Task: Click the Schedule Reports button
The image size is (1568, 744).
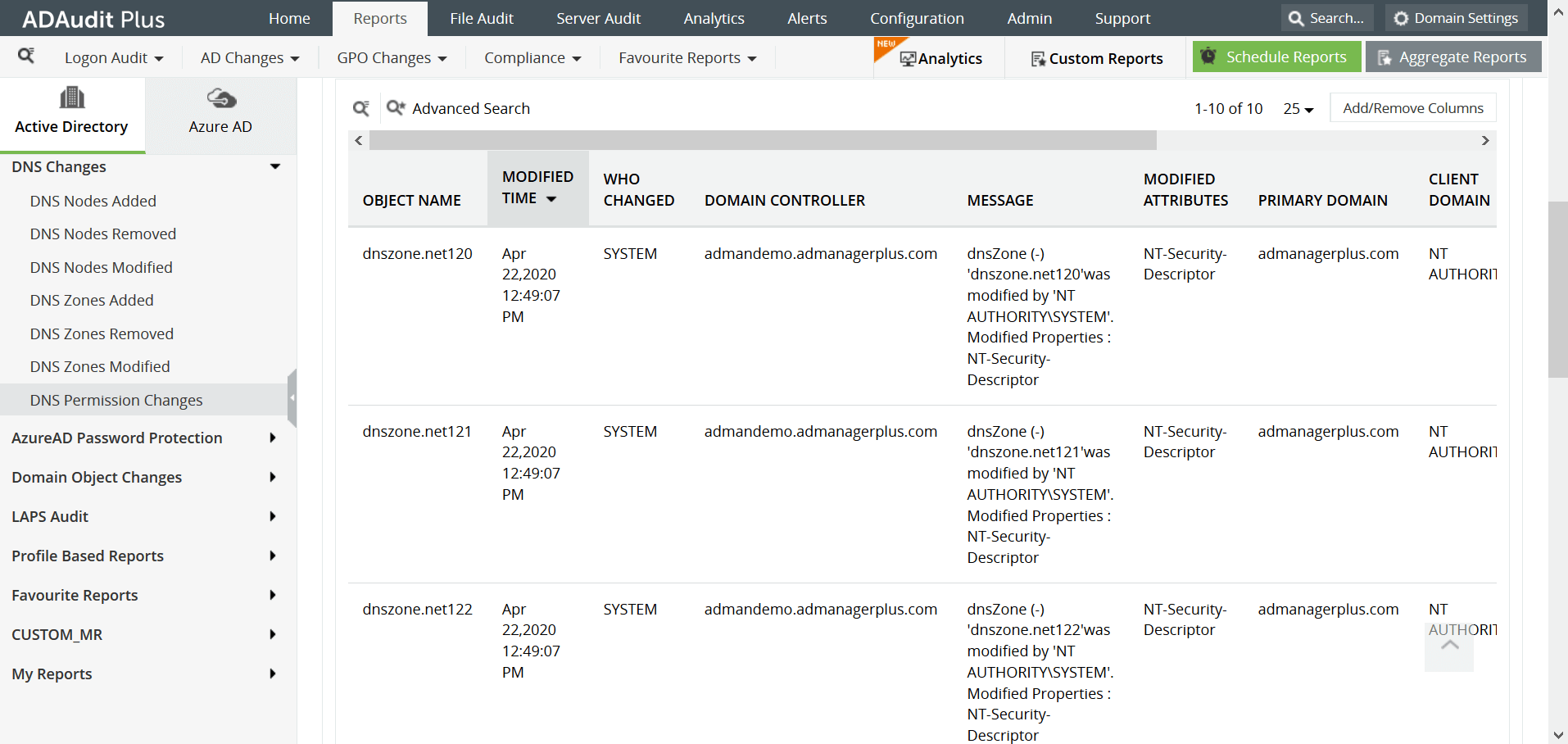Action: [1276, 57]
